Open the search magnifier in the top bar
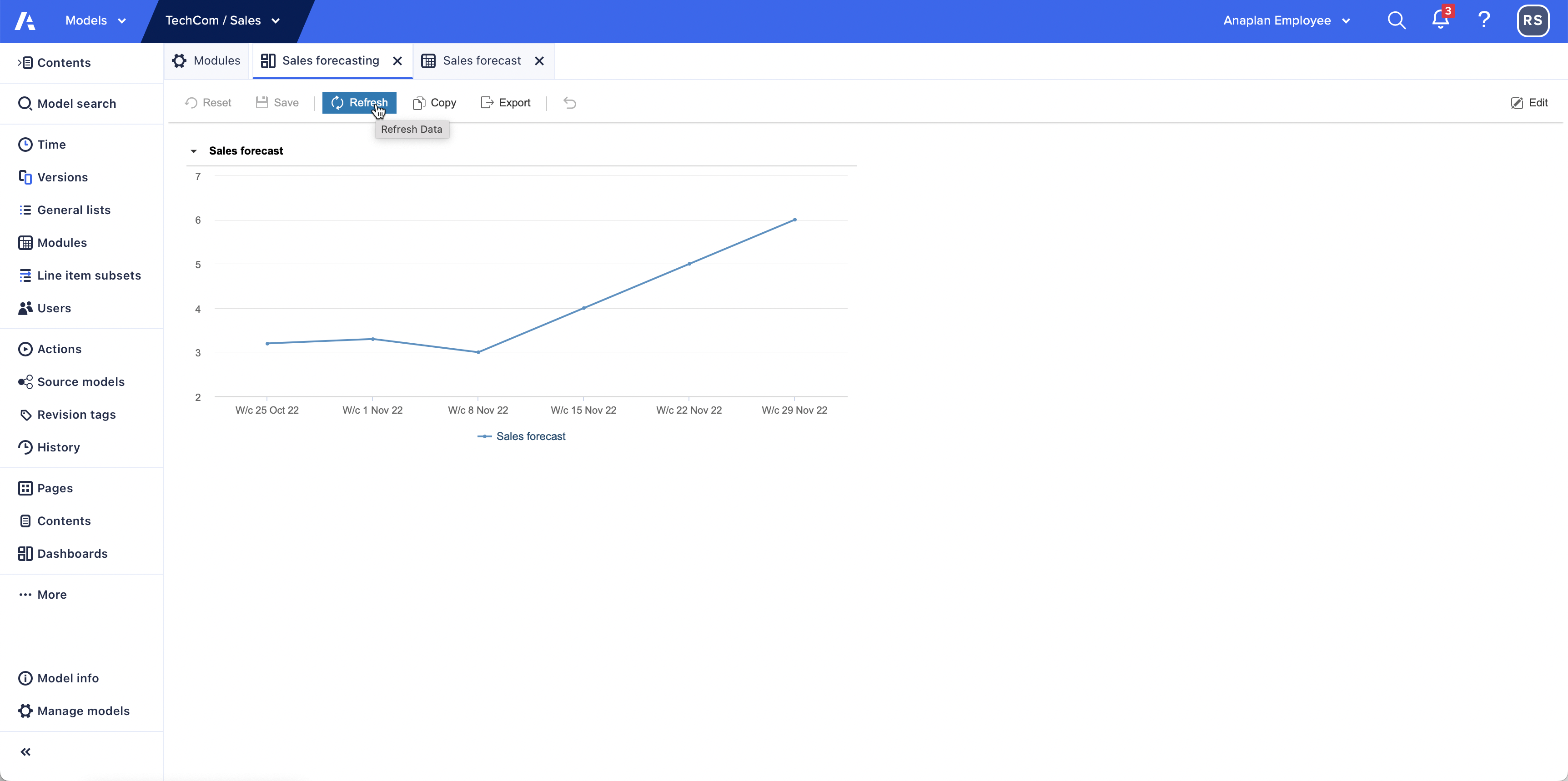Viewport: 1568px width, 781px height. click(1397, 20)
